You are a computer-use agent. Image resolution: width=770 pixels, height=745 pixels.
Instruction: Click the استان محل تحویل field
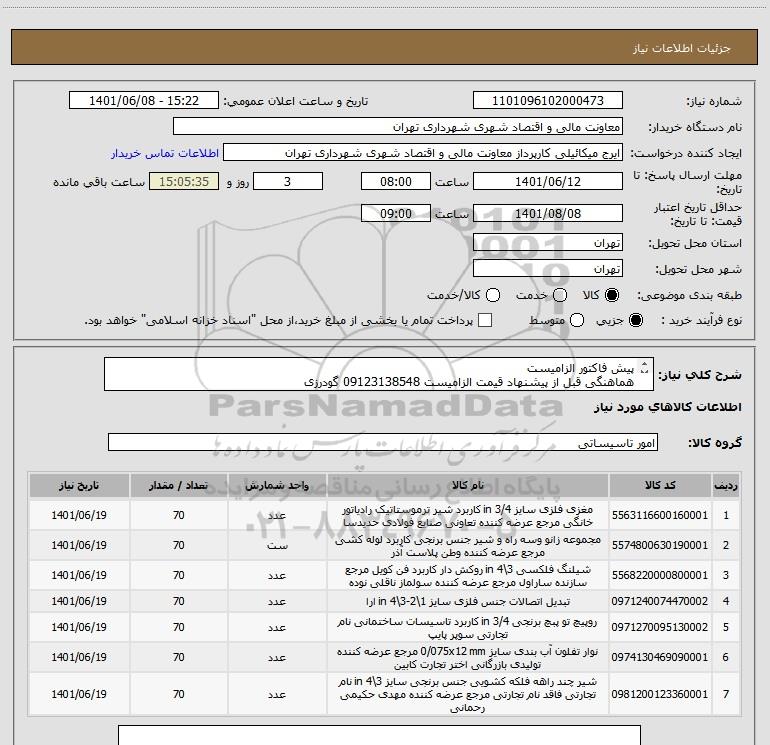548,242
